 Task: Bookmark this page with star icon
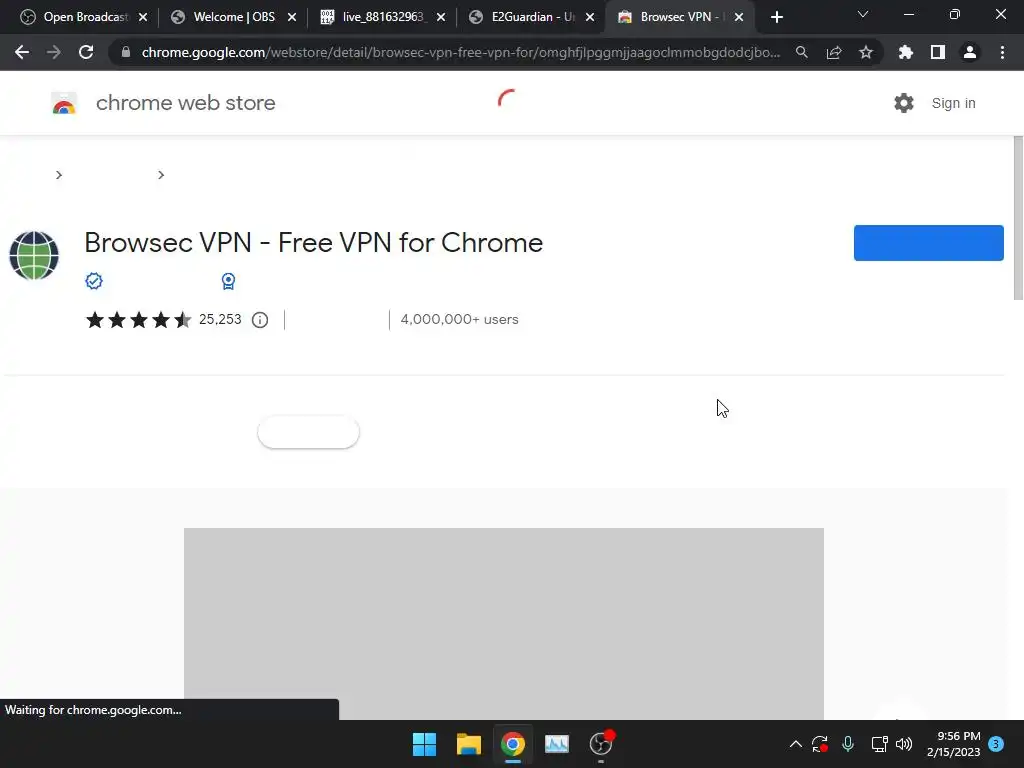[866, 52]
